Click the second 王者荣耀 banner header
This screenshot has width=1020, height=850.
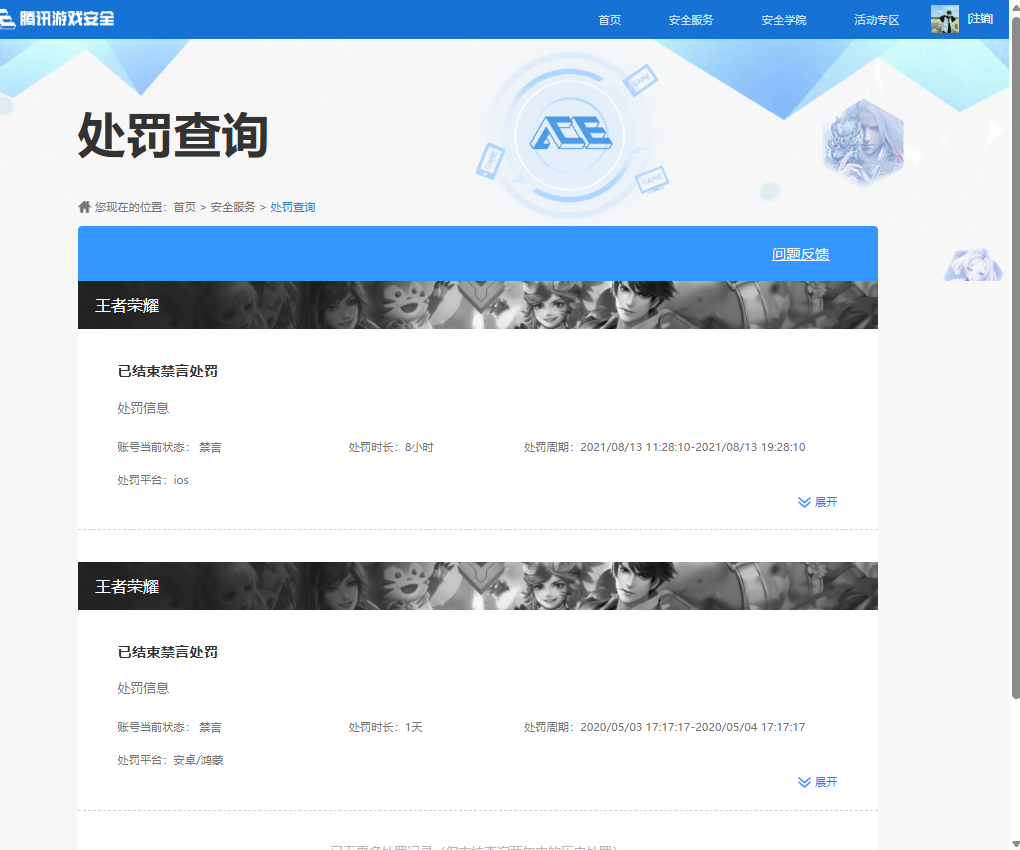(477, 586)
